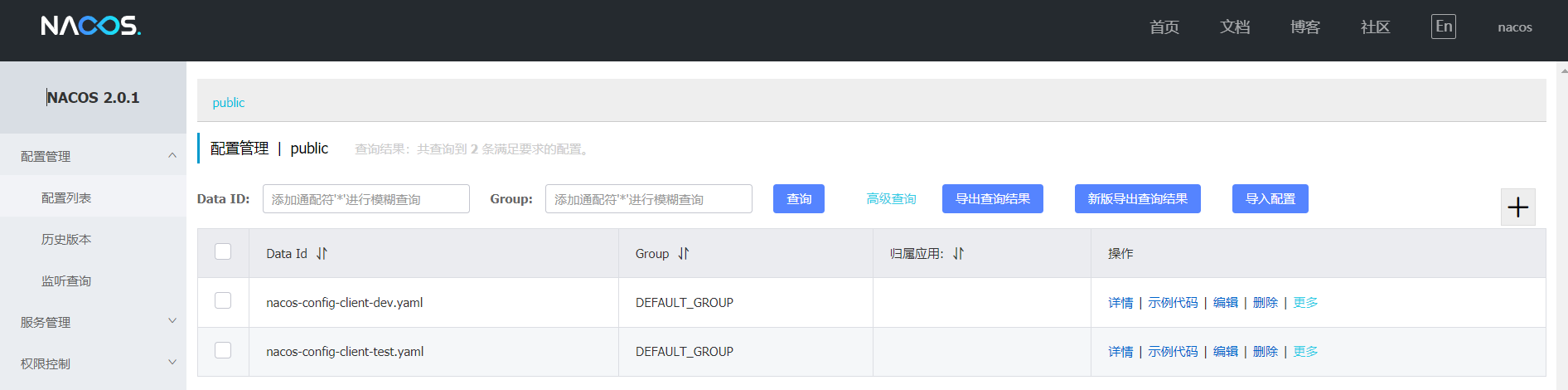Click 编辑 for nacos-config-client-dev.yaml
The width and height of the screenshot is (1568, 390).
click(x=1226, y=303)
